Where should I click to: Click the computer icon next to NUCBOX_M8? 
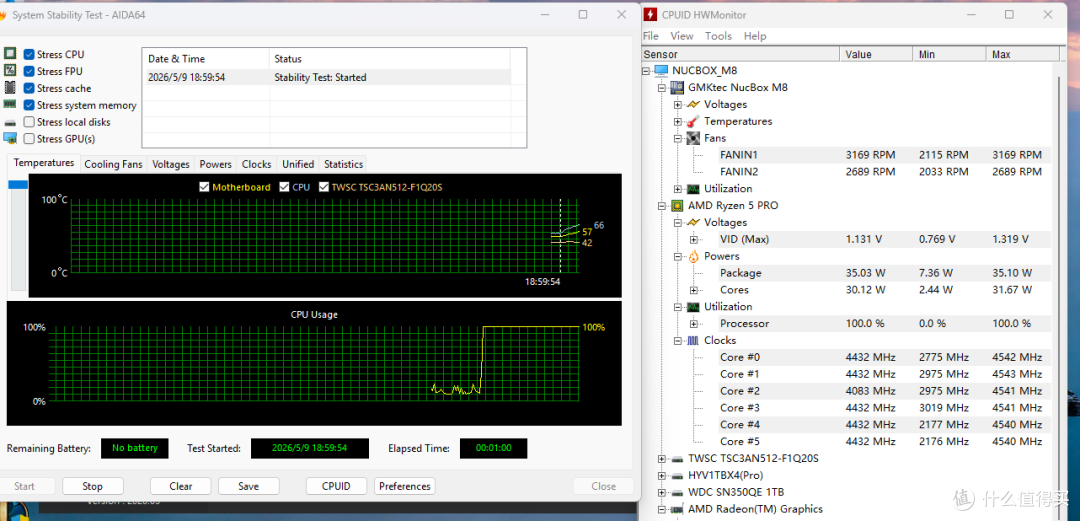point(661,70)
